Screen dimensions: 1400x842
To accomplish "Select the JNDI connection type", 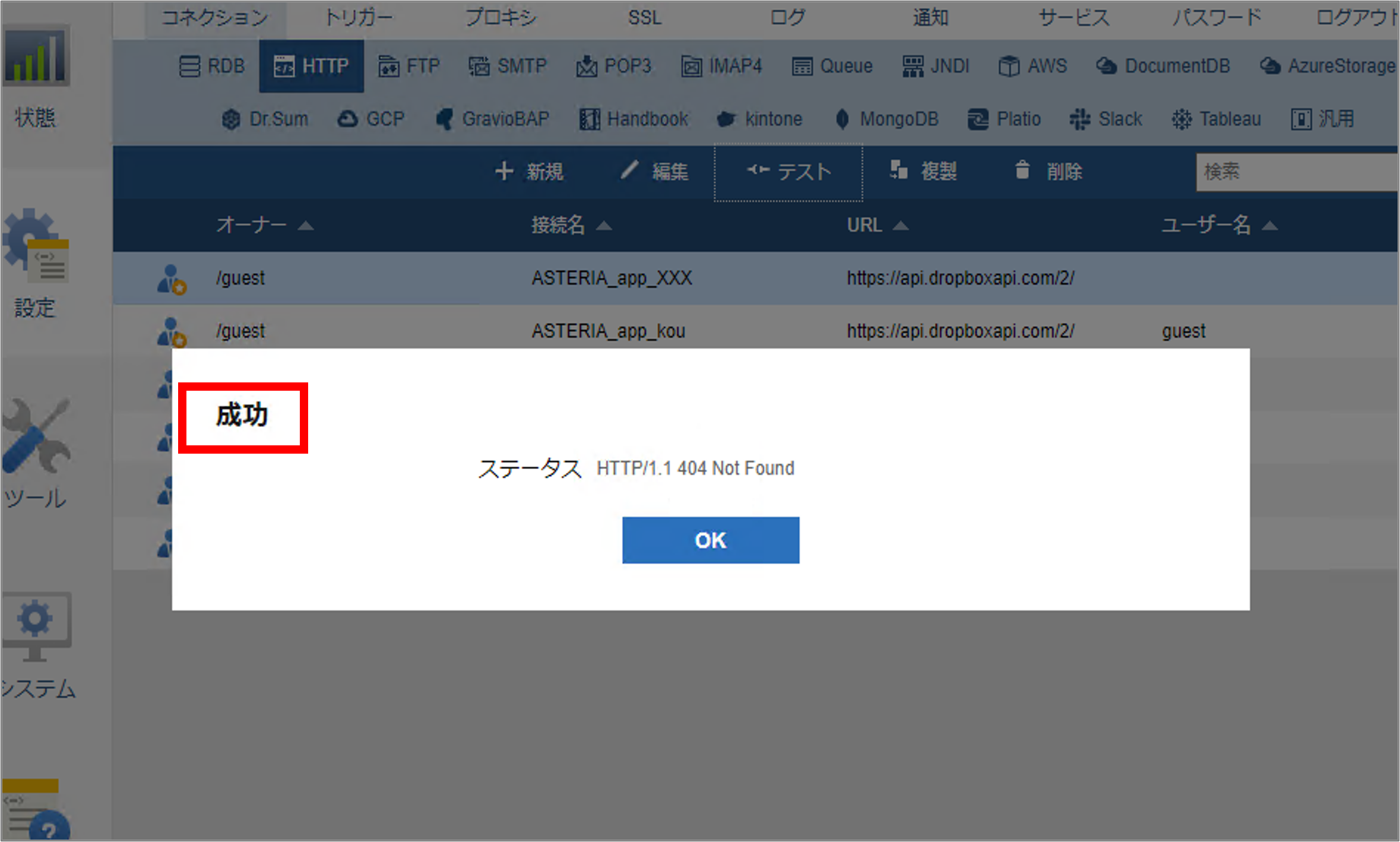I will [936, 66].
